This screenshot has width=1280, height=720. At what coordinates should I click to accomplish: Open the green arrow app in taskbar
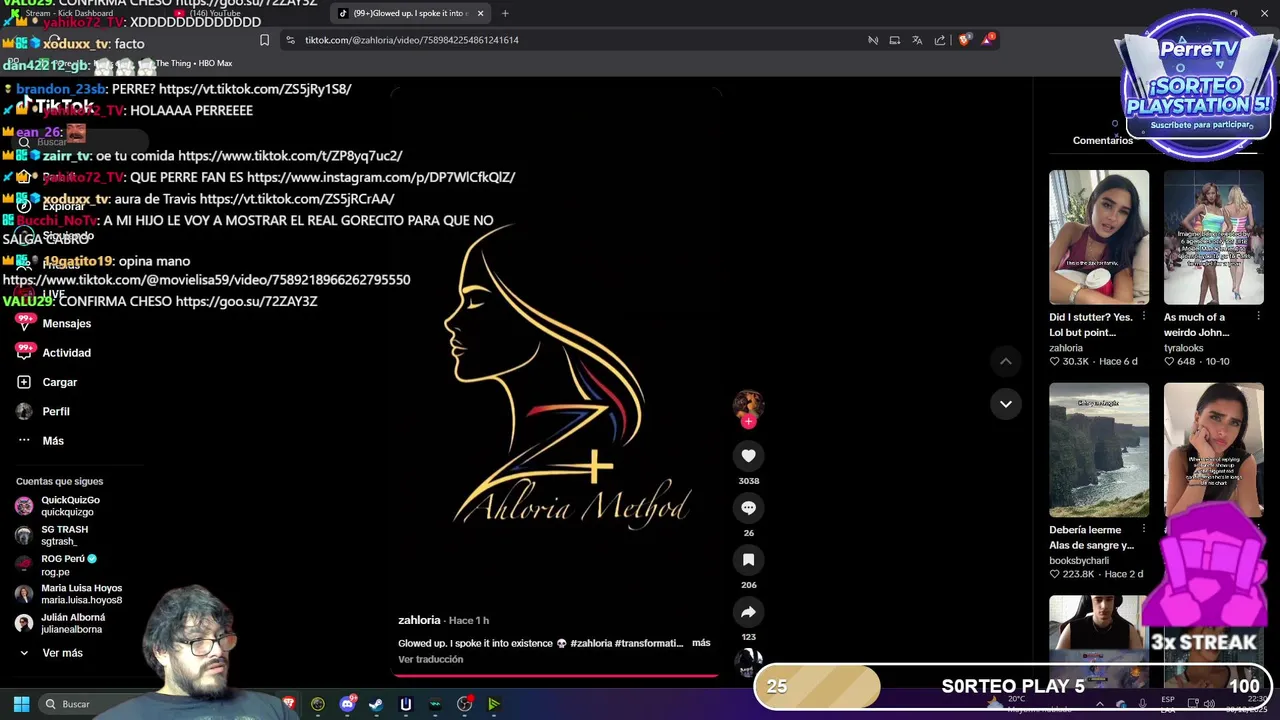coord(494,704)
